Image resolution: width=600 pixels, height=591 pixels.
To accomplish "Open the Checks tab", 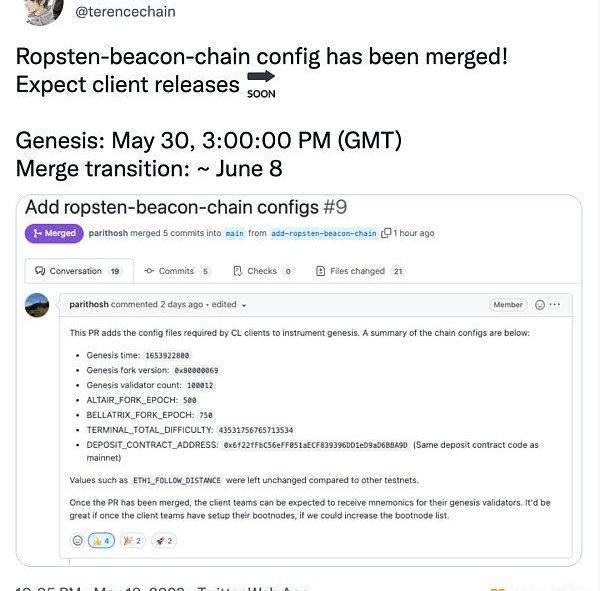I will (263, 271).
